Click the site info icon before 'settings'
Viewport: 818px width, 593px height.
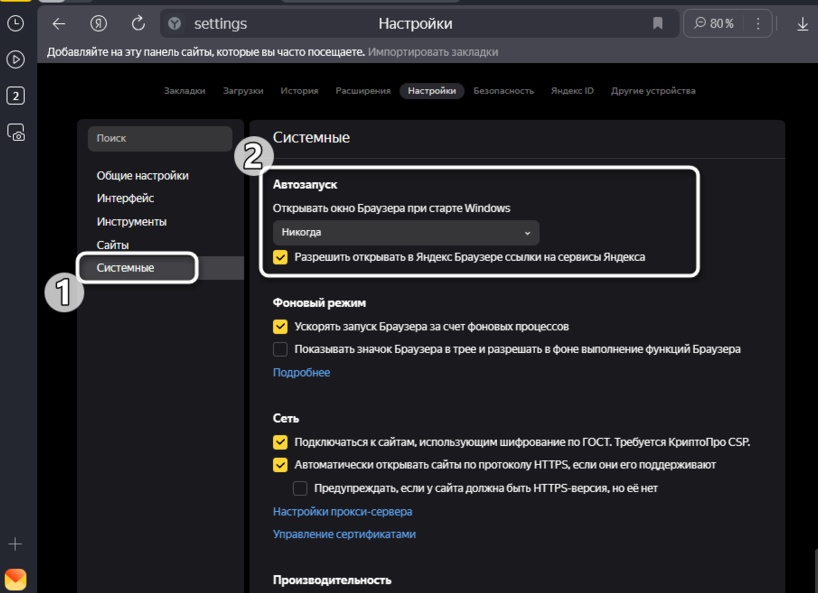point(174,23)
